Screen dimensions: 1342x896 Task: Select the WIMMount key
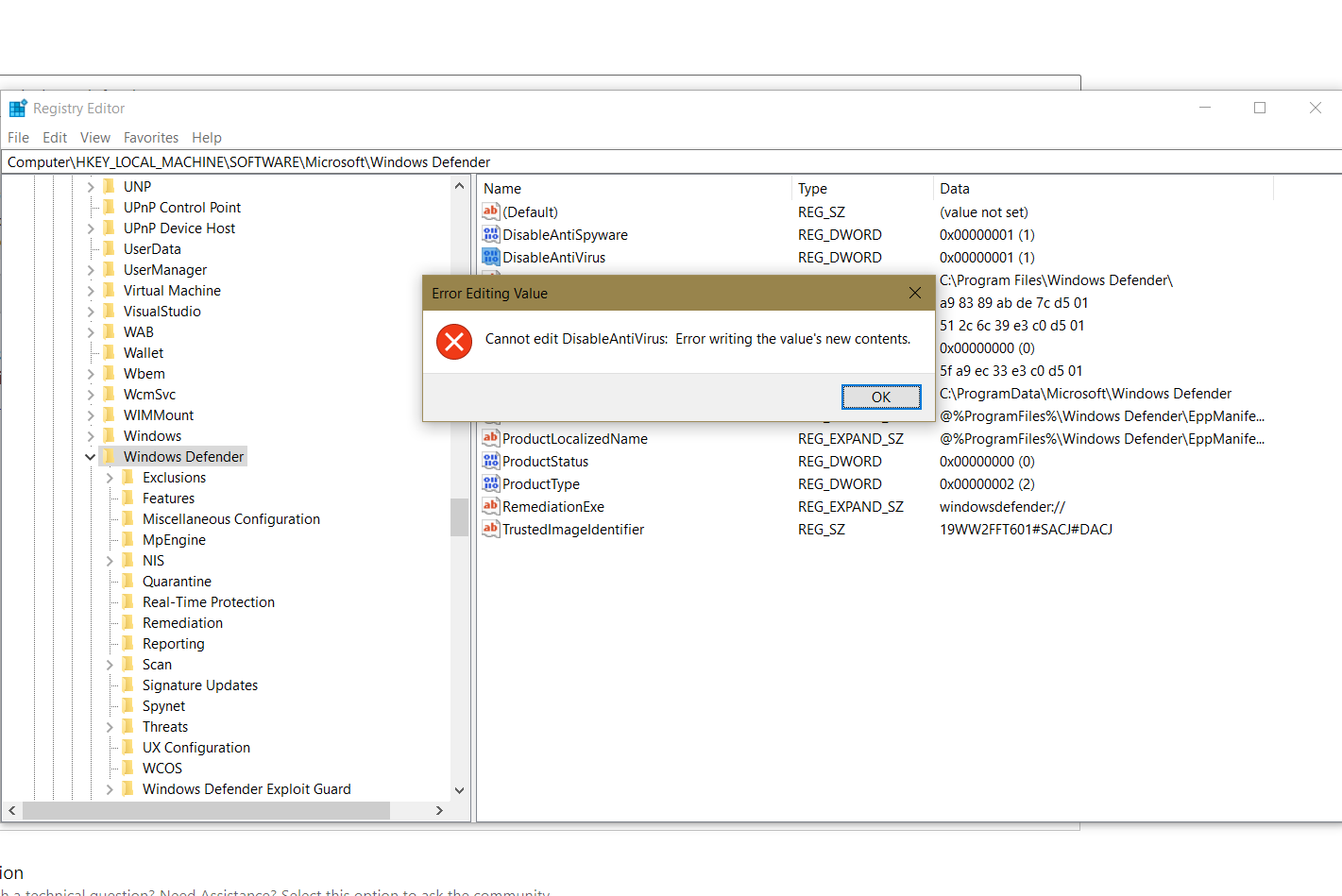159,414
